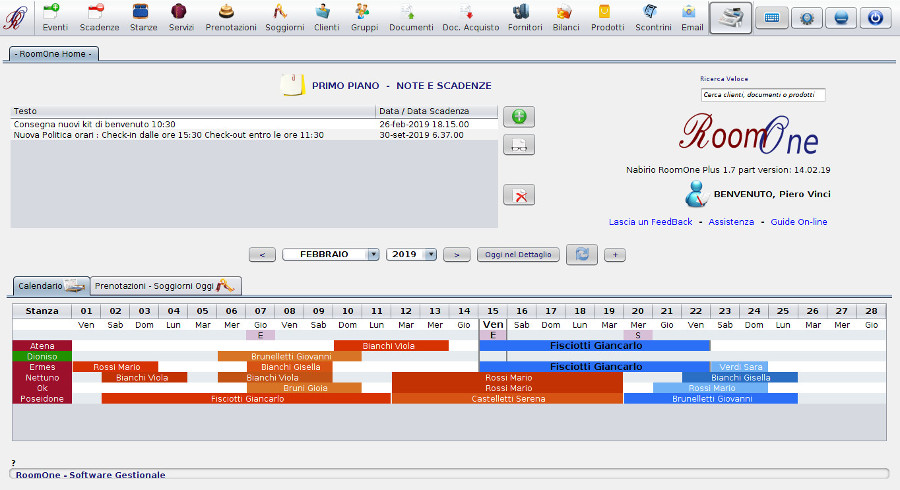Add a new note with green plus
This screenshot has height=490, width=900.
click(x=519, y=116)
